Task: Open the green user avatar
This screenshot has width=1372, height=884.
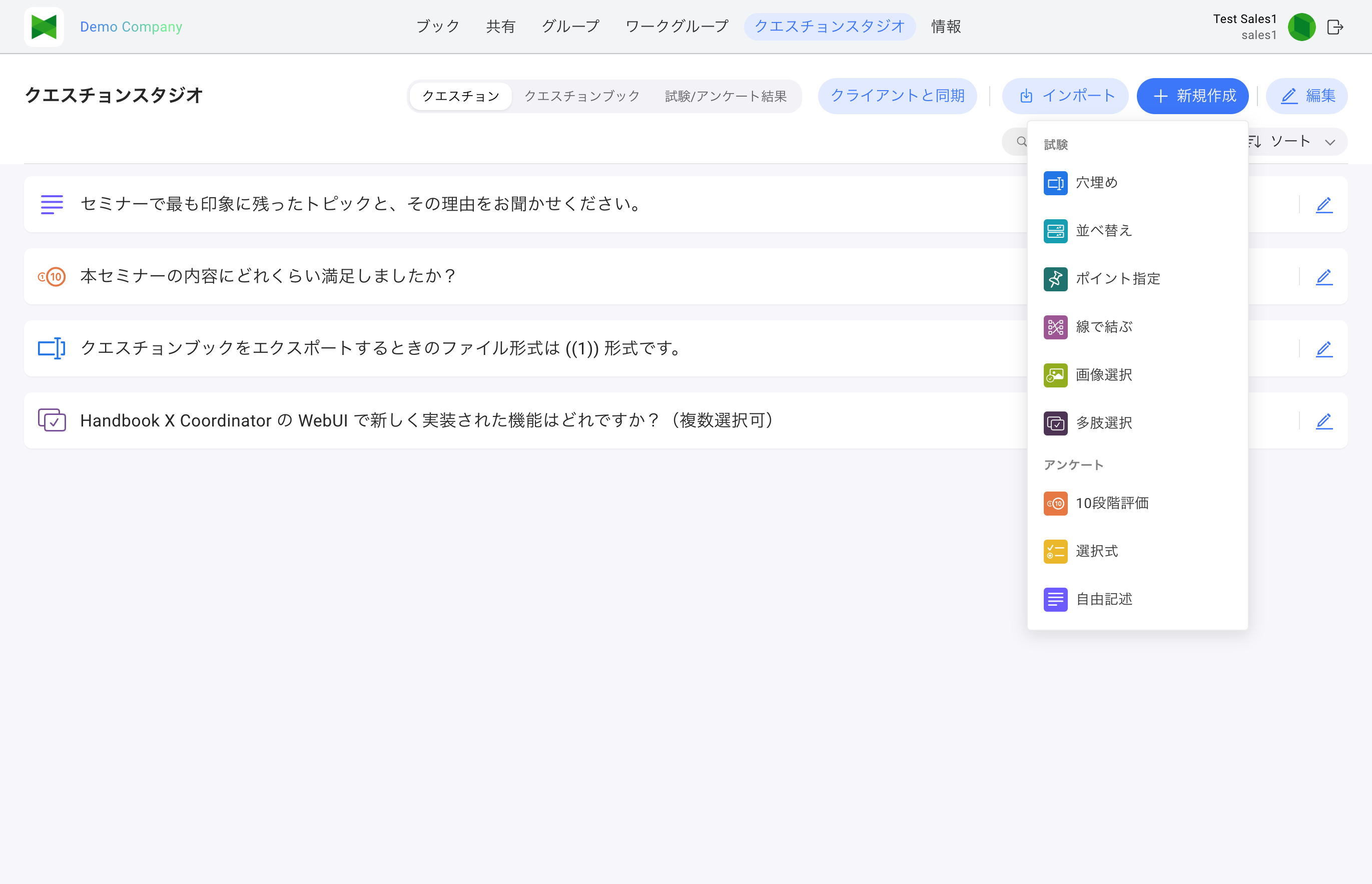Action: 1301,27
